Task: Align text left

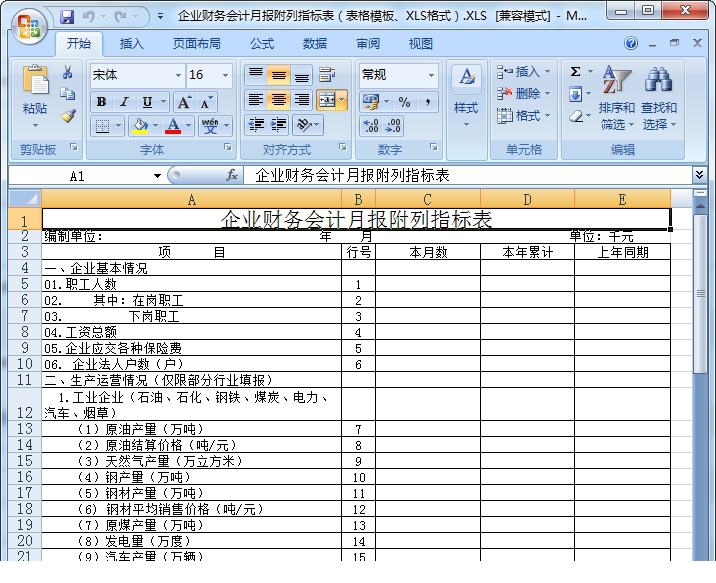Action: coord(256,100)
